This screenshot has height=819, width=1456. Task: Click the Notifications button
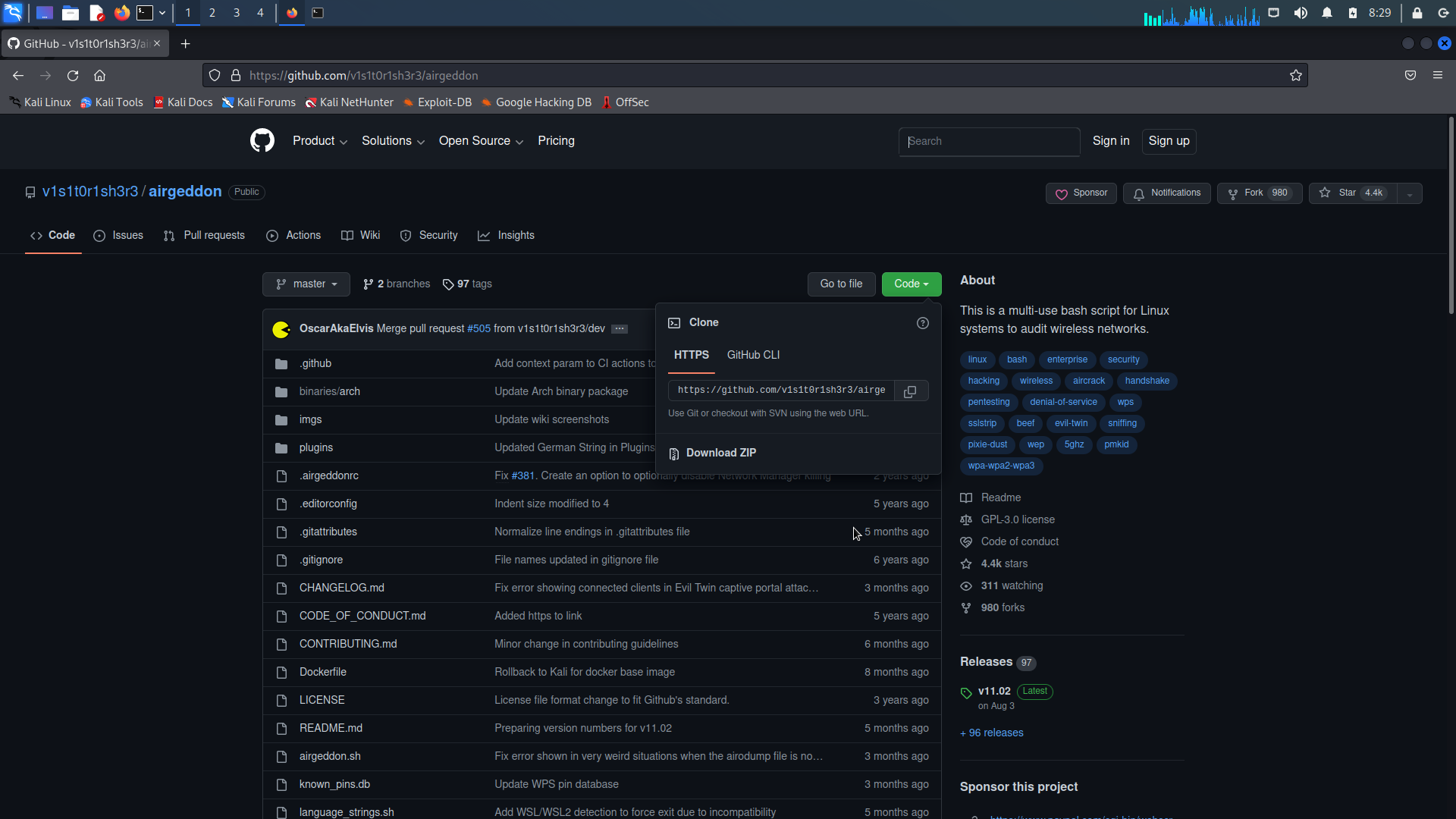1167,193
